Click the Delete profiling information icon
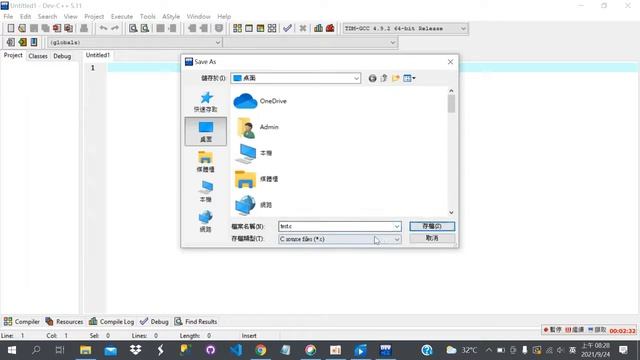 tap(330, 28)
